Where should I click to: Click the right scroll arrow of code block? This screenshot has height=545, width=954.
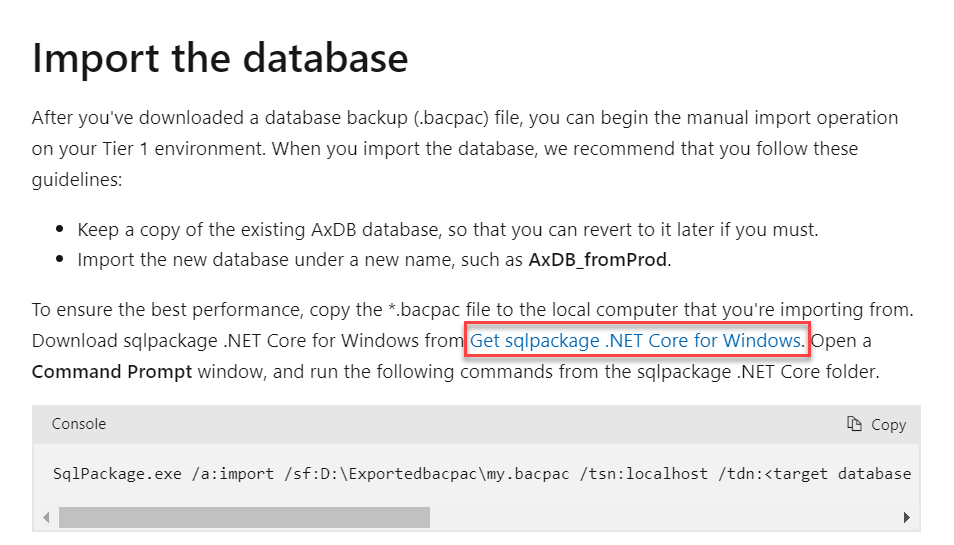pos(906,517)
